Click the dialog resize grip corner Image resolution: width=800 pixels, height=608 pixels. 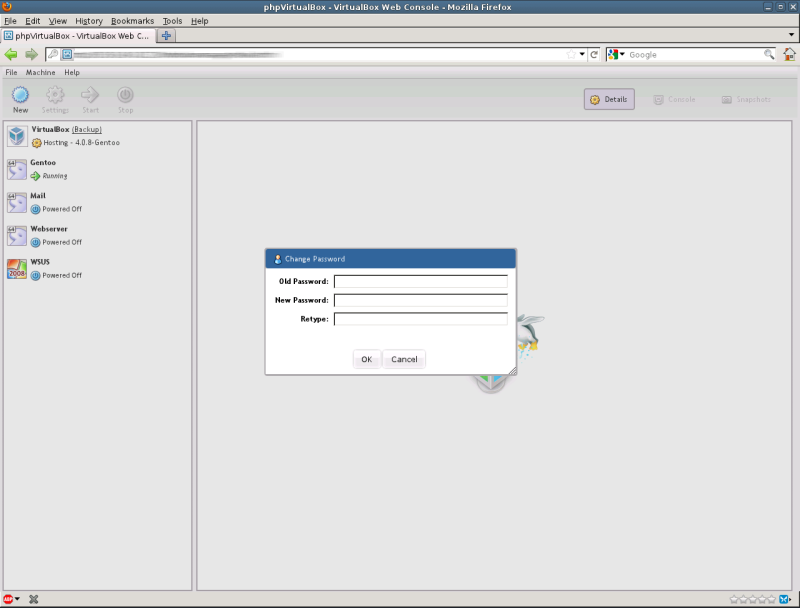point(512,371)
